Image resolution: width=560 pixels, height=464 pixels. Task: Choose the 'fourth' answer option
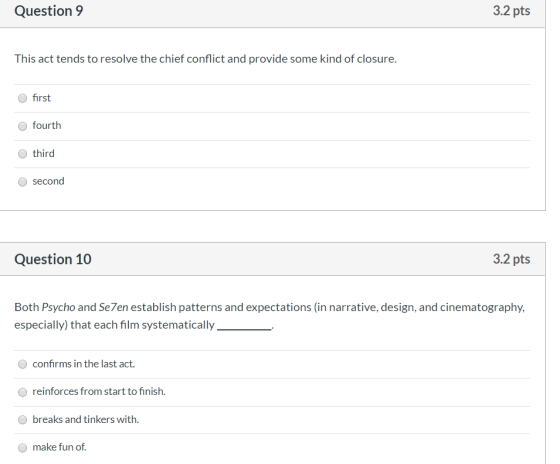22,126
